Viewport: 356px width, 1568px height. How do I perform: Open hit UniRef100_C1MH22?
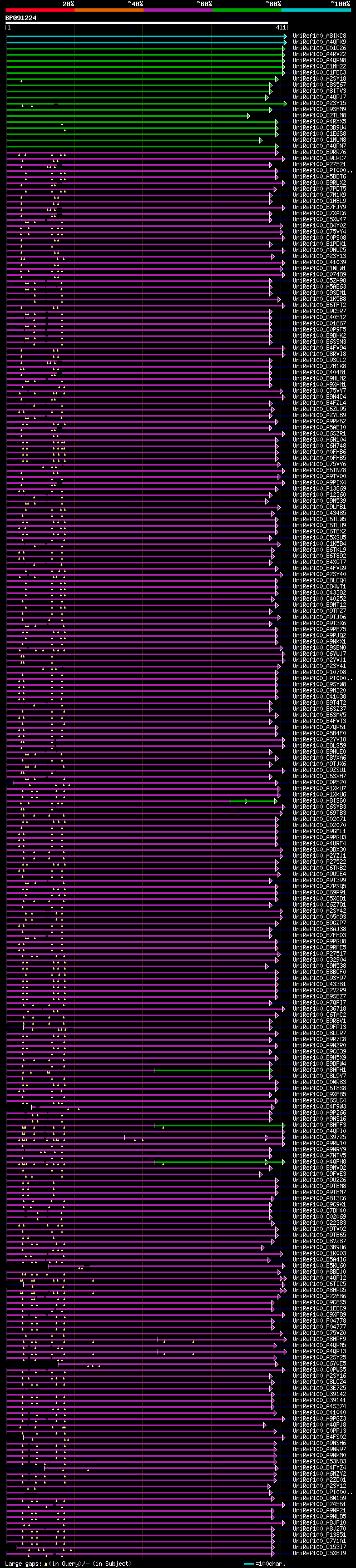point(319,66)
